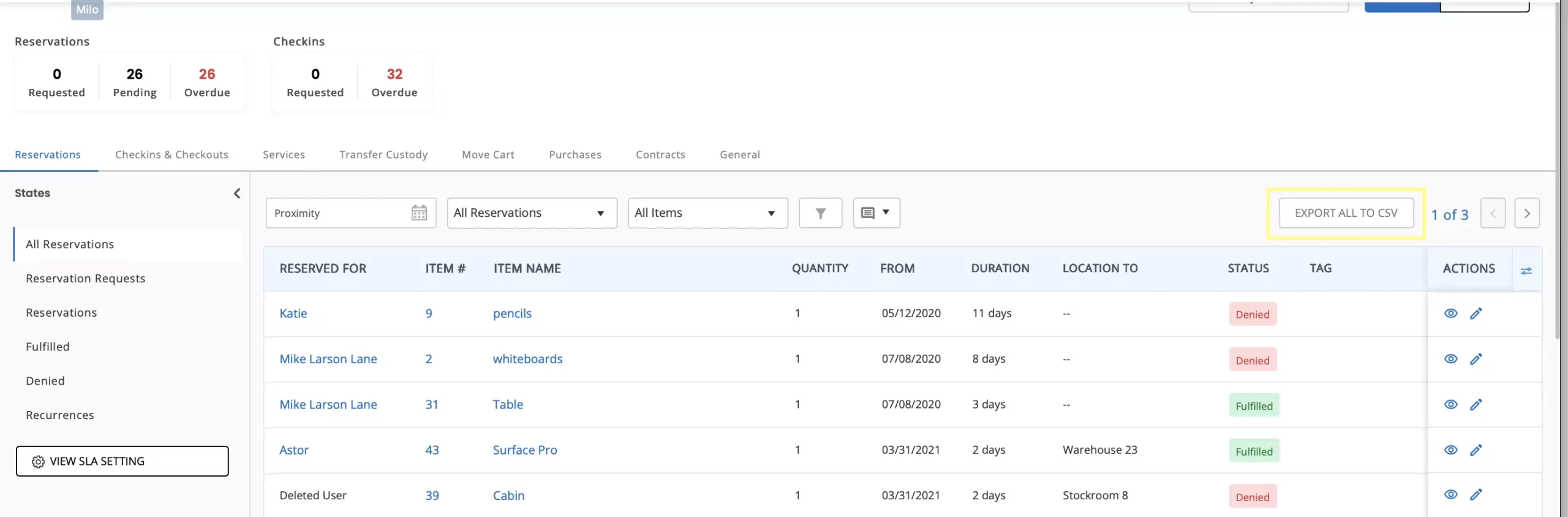
Task: Click the column settings sliders icon
Action: [1526, 270]
